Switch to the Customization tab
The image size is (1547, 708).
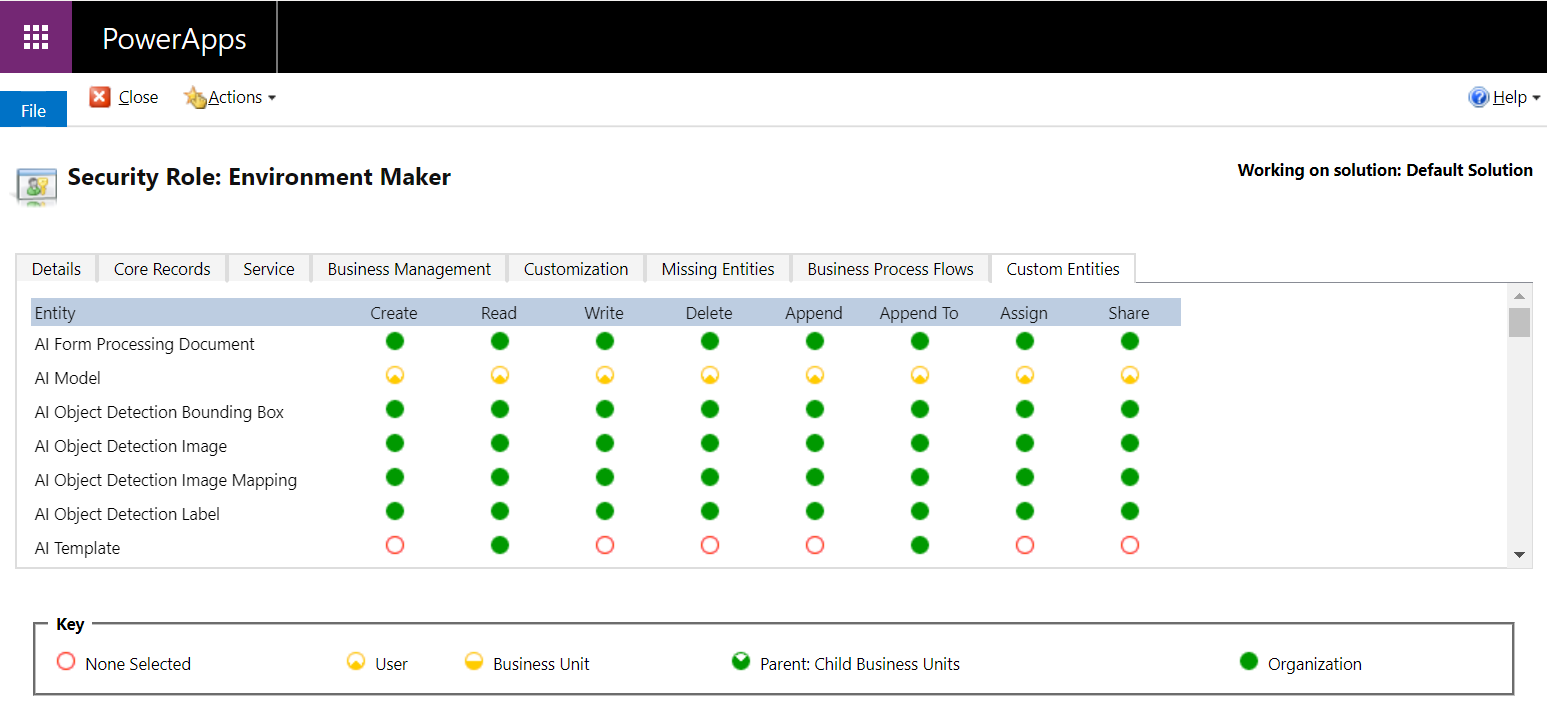click(576, 269)
